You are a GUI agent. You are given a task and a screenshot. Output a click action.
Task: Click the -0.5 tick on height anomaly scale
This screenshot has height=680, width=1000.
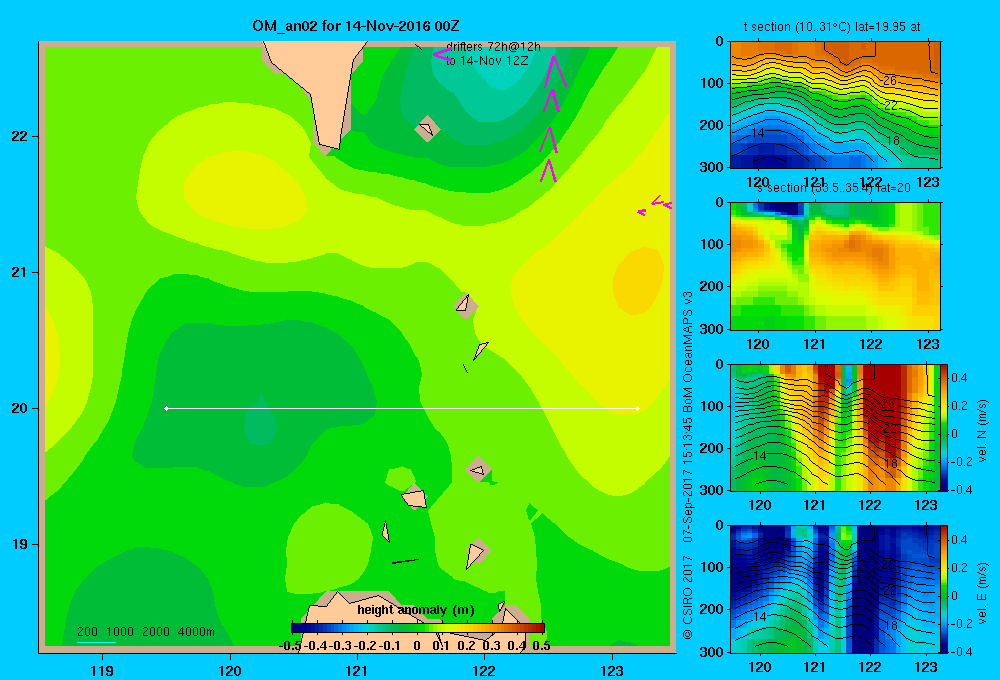tap(291, 646)
